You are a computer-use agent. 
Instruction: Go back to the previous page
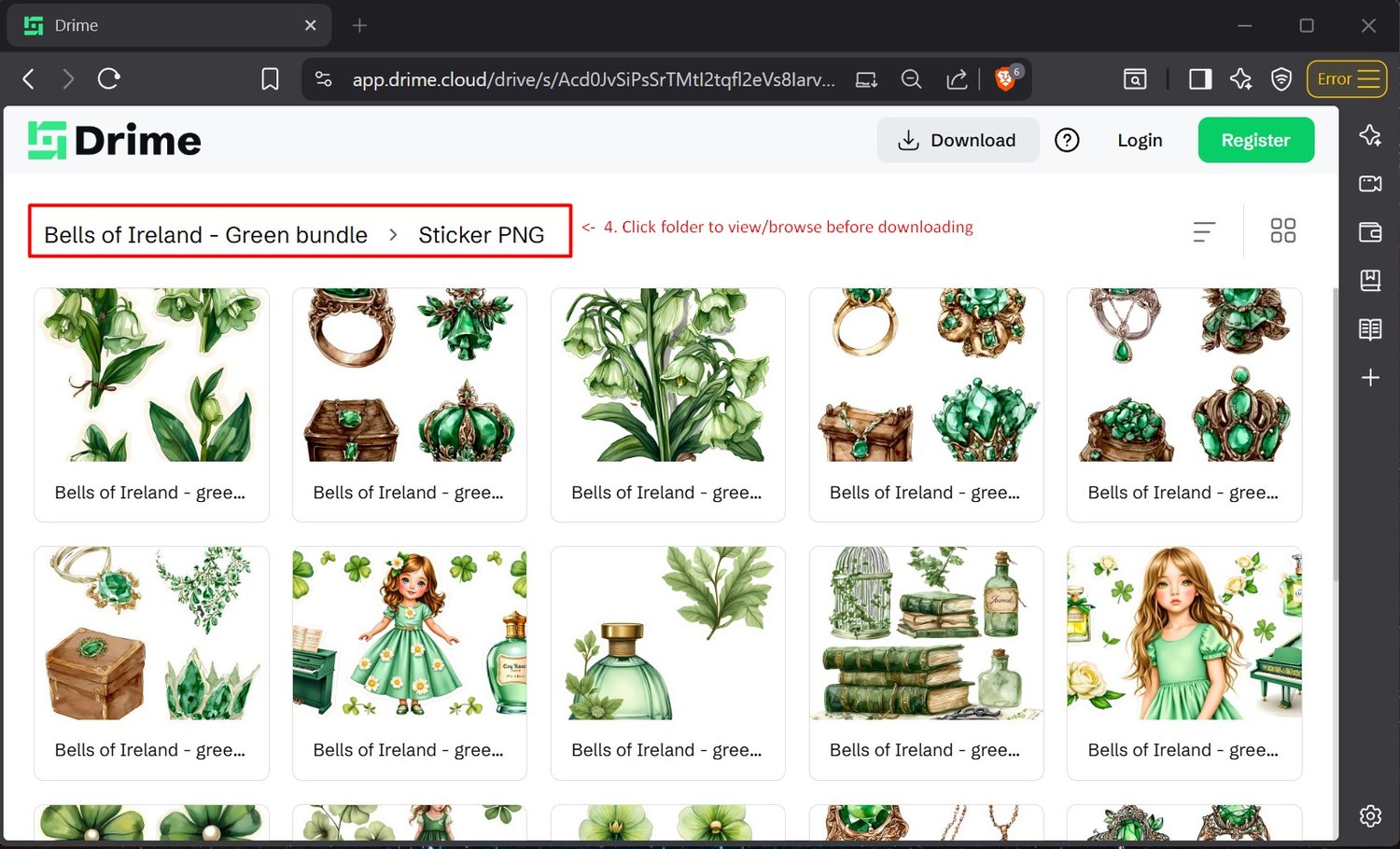29,79
